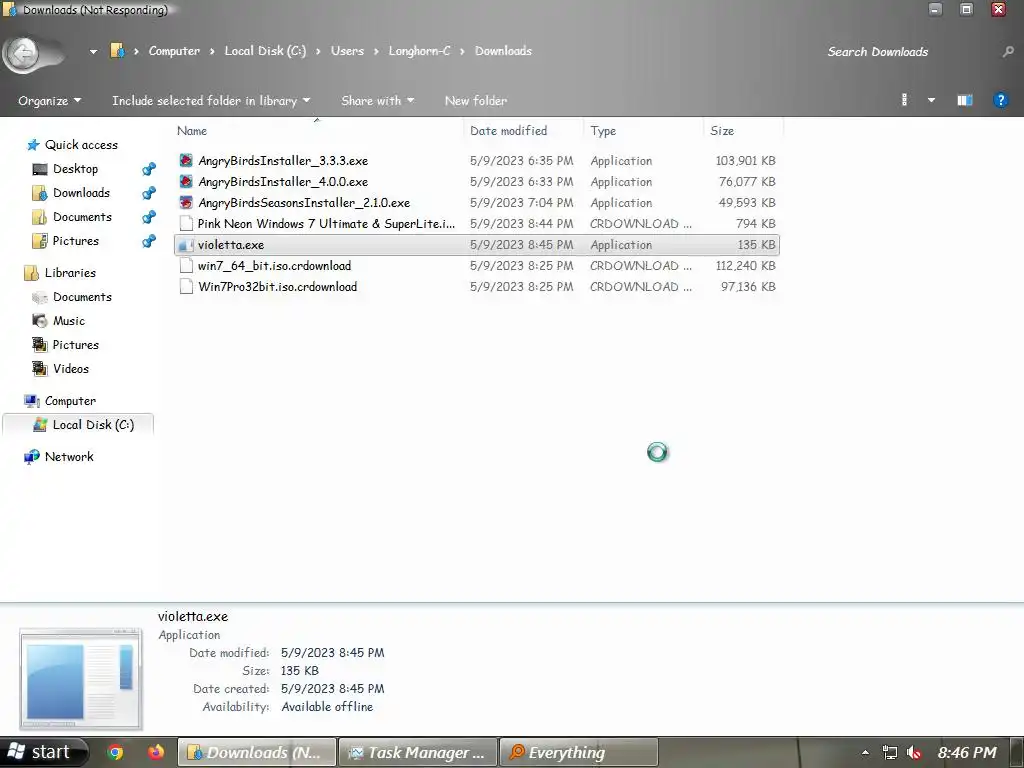Click the pin icon beside Quick access Documents
The height and width of the screenshot is (768, 1024).
[149, 217]
